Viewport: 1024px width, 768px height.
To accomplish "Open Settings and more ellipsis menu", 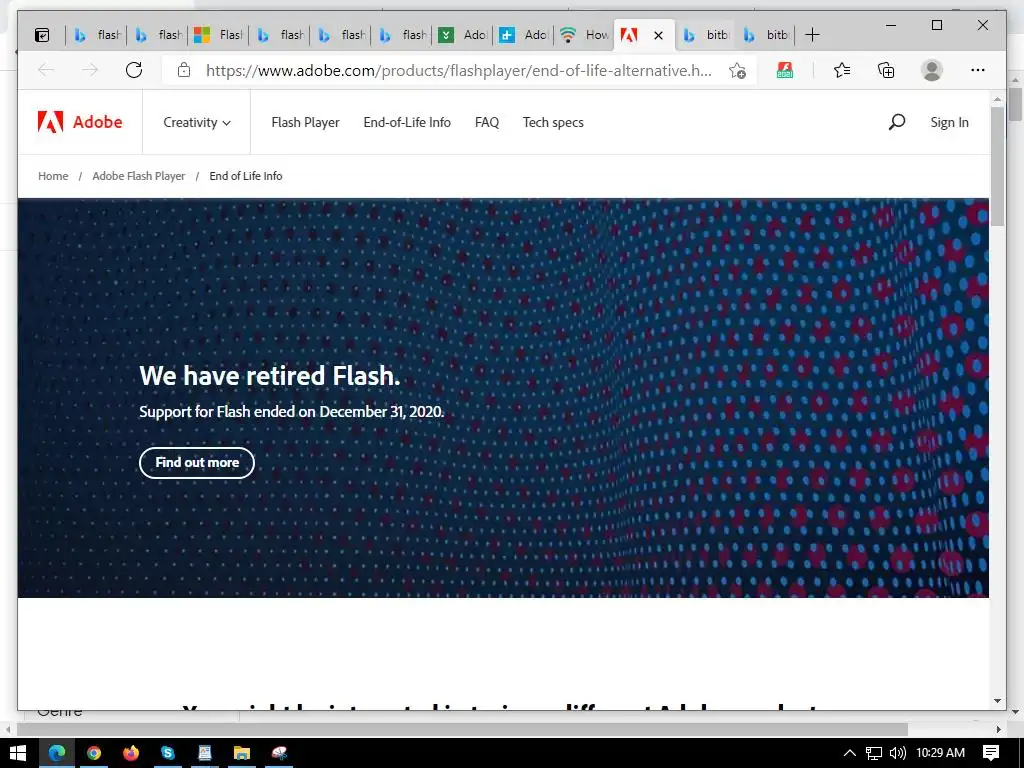I will pos(978,70).
